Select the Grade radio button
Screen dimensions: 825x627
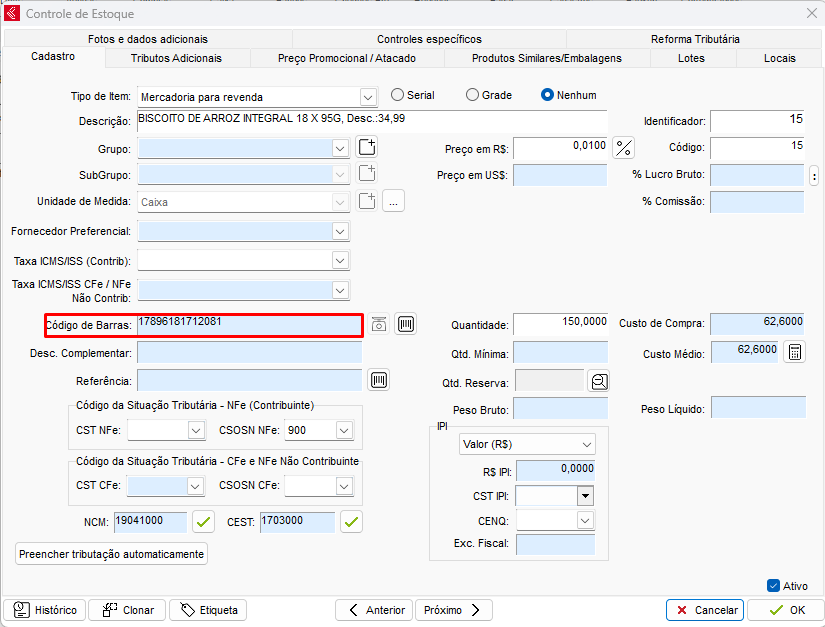coord(473,95)
